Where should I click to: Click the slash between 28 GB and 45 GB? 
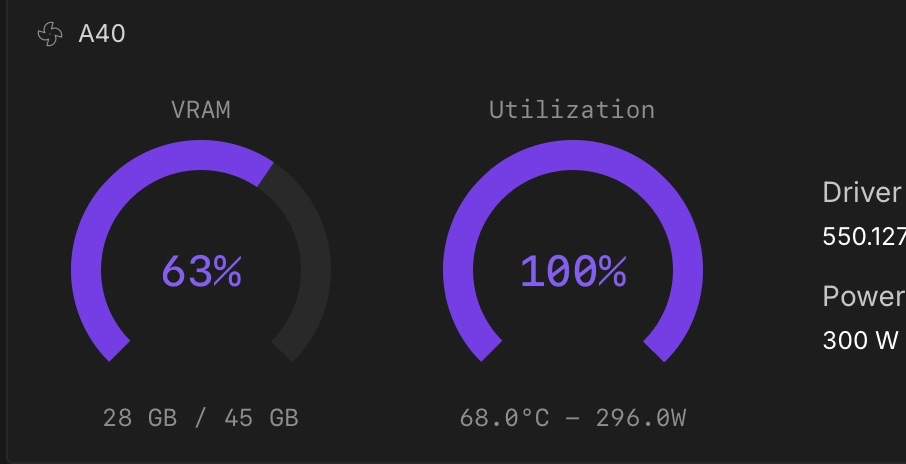(201, 417)
